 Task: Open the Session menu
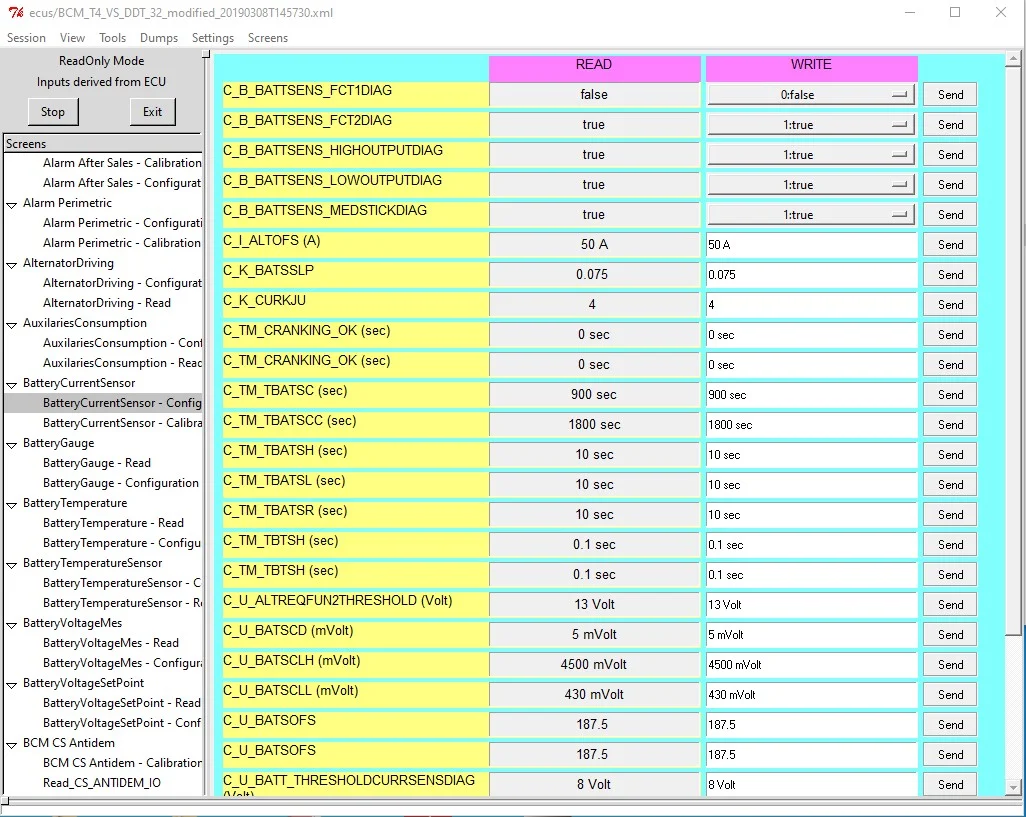(x=26, y=38)
